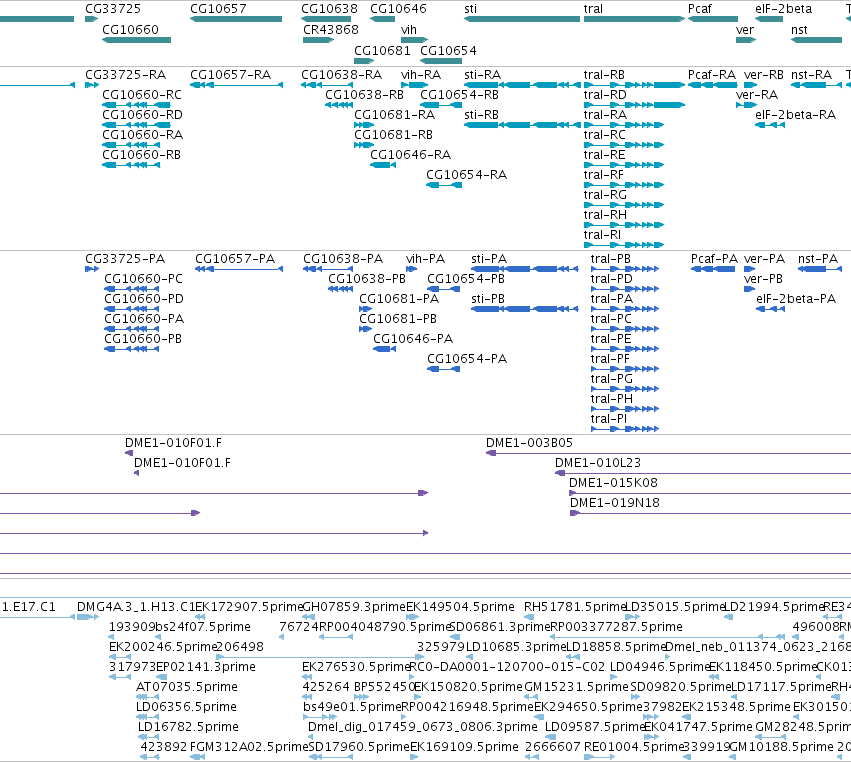This screenshot has height=762, width=851.
Task: Open protein CG10646-PA label
Action: click(413, 339)
